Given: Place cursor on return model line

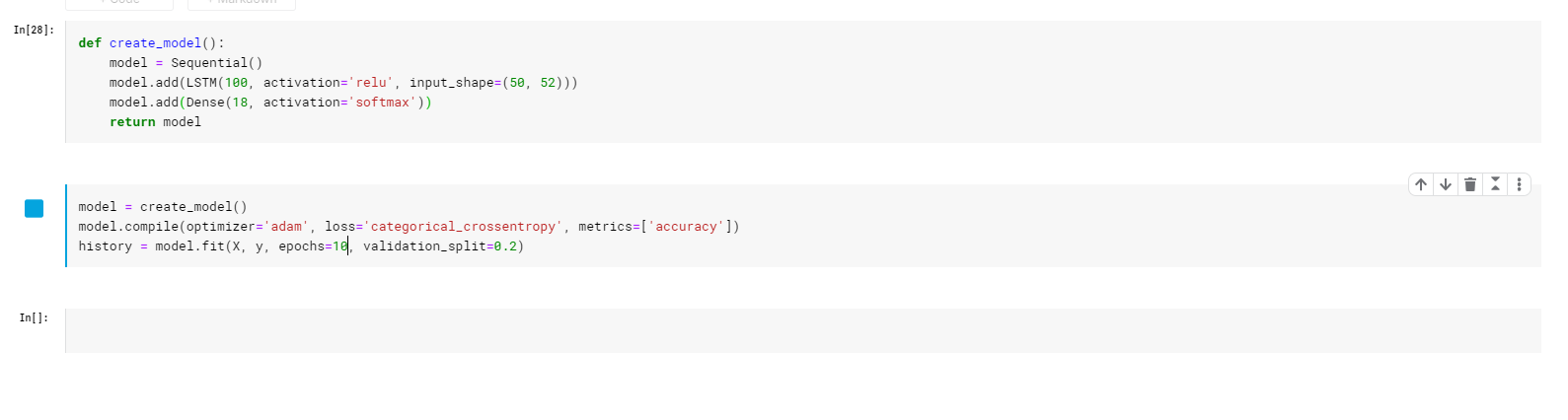Looking at the screenshot, I should pos(155,122).
